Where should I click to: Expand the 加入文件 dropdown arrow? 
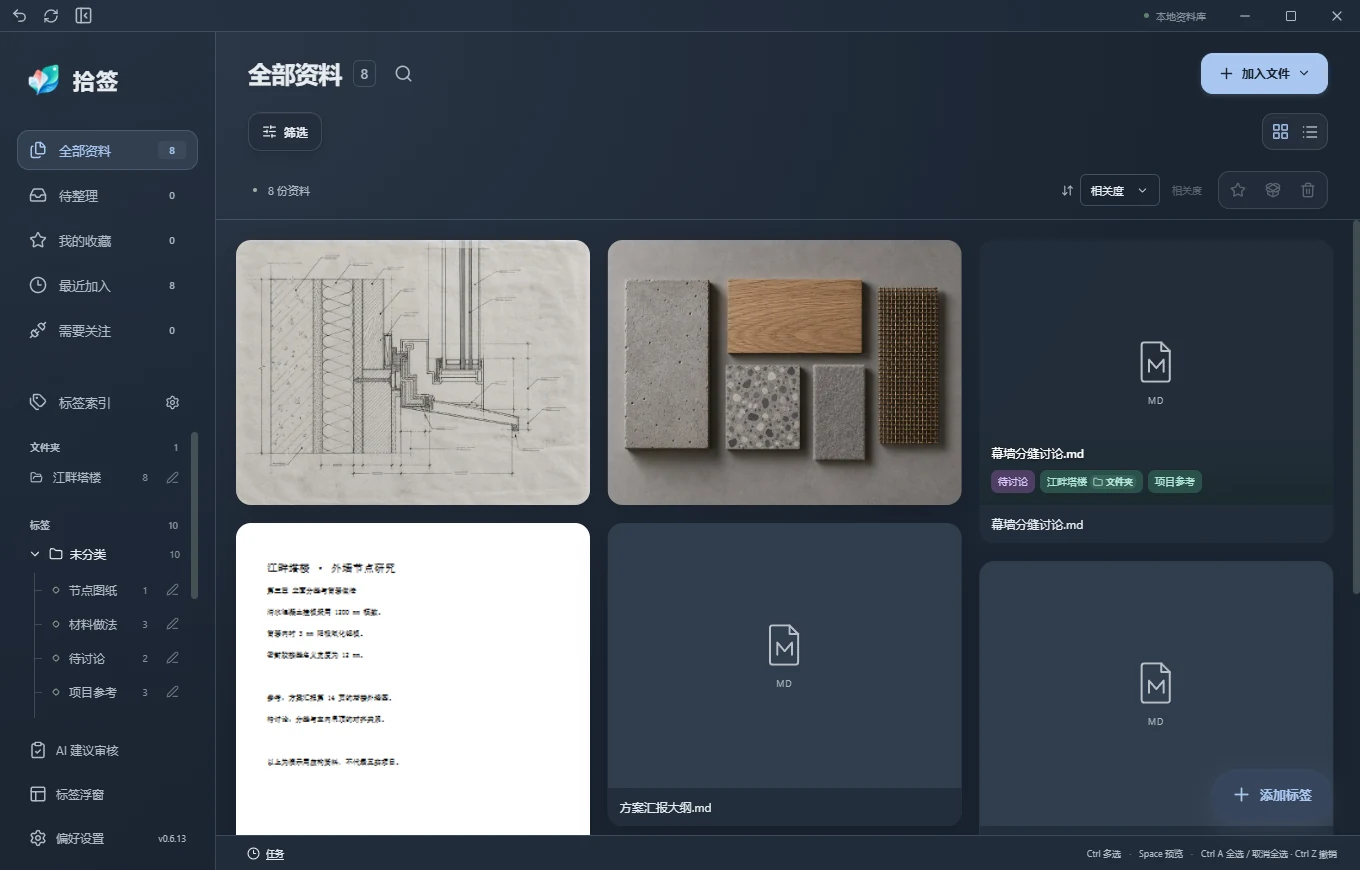click(x=1304, y=73)
